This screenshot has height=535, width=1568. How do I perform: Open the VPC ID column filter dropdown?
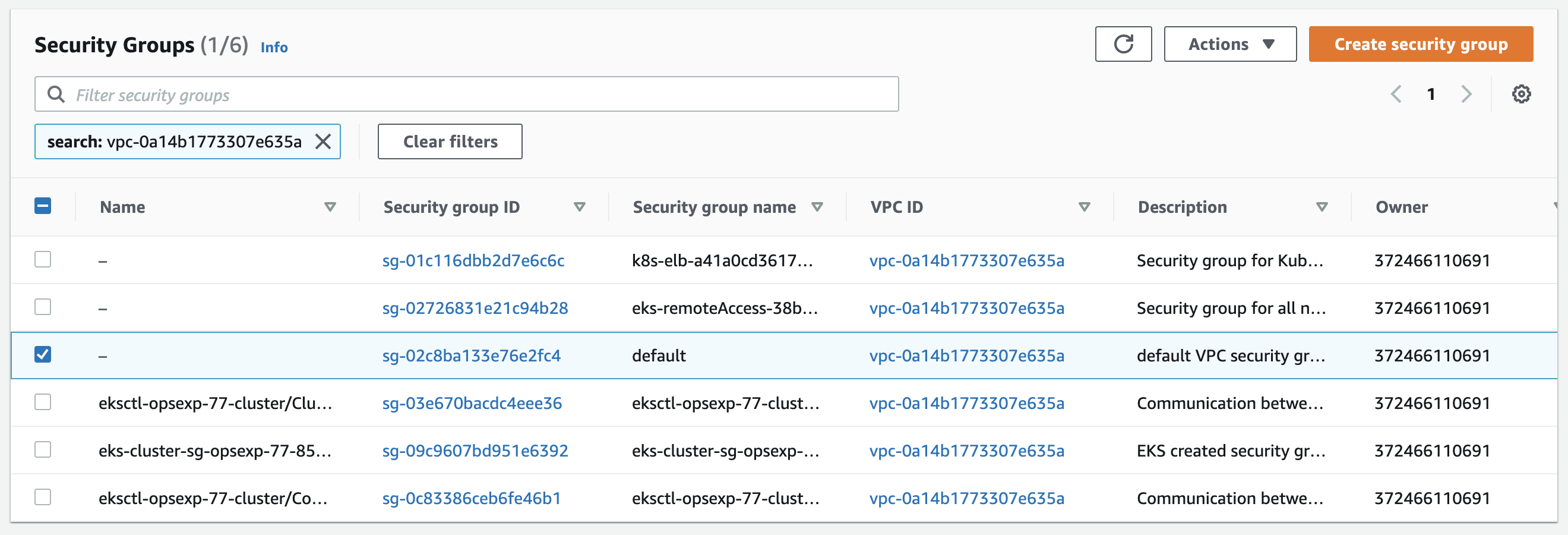click(1085, 207)
